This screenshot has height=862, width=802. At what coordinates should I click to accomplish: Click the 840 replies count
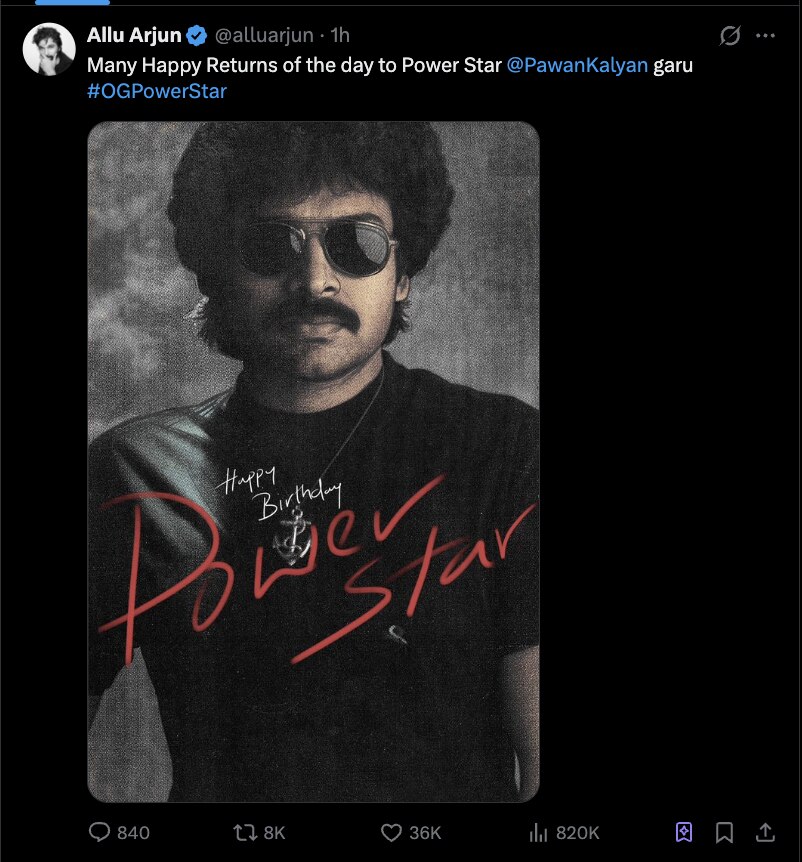click(133, 833)
